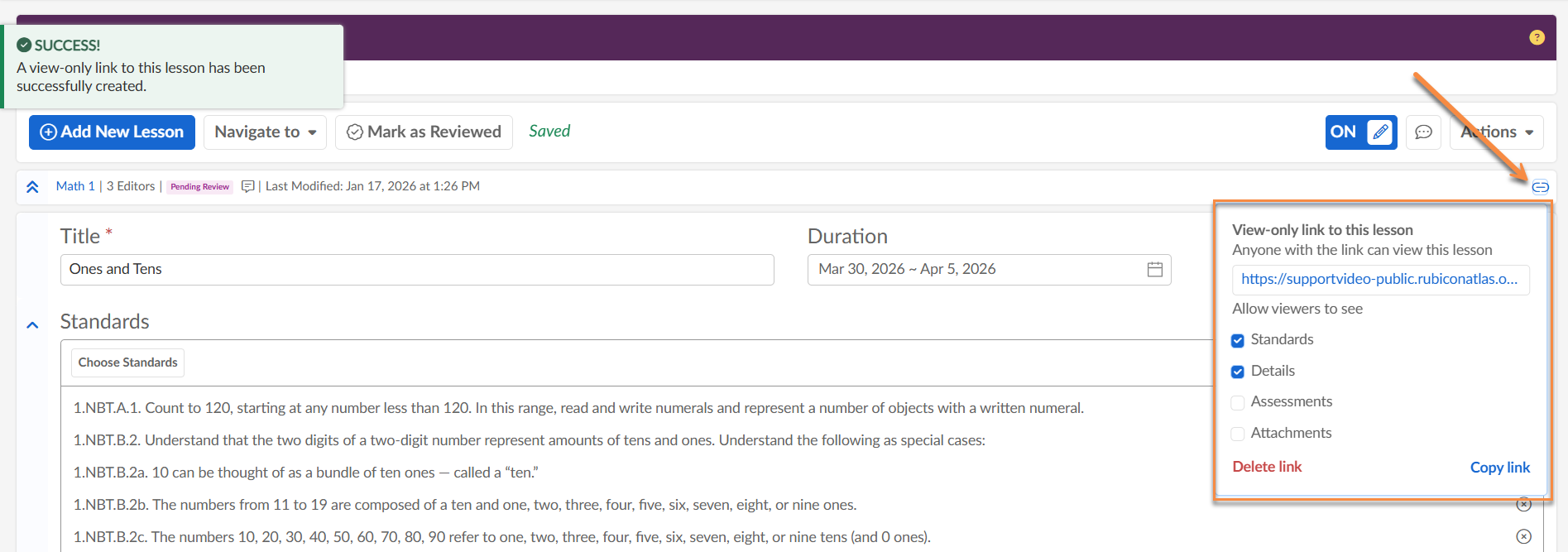Click the Copy link text

(x=1499, y=468)
